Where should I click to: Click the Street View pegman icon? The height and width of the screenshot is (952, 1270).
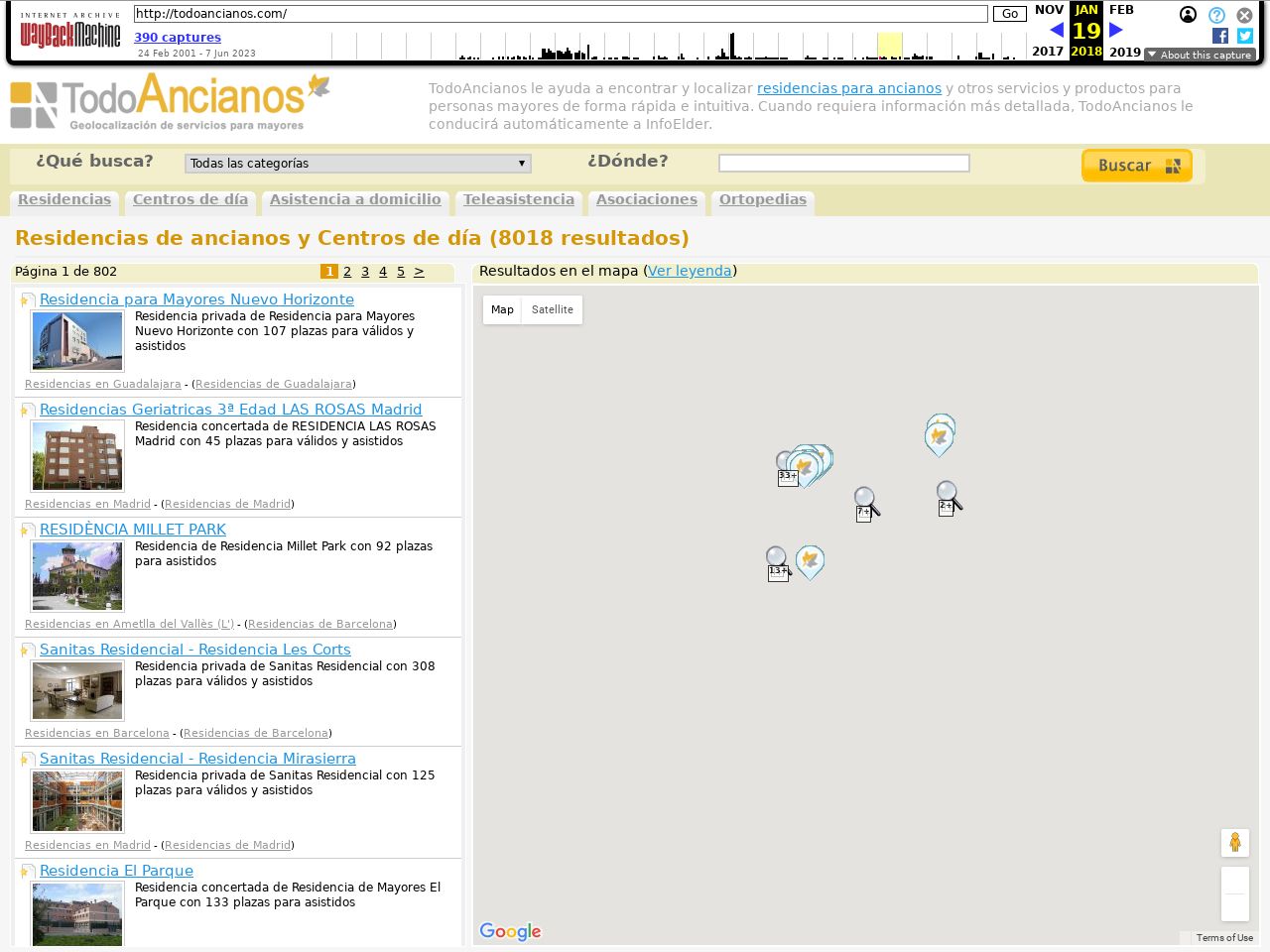[x=1234, y=843]
